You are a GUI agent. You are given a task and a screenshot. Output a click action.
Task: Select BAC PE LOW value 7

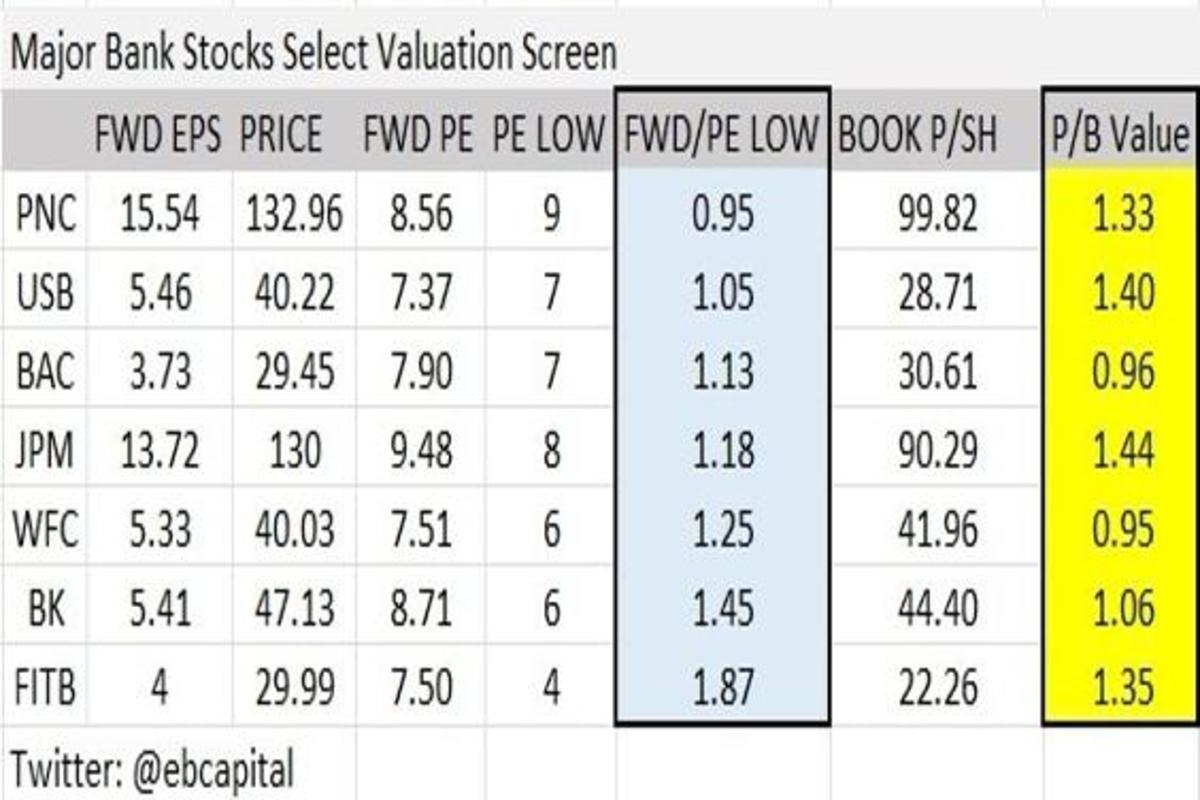pos(551,372)
